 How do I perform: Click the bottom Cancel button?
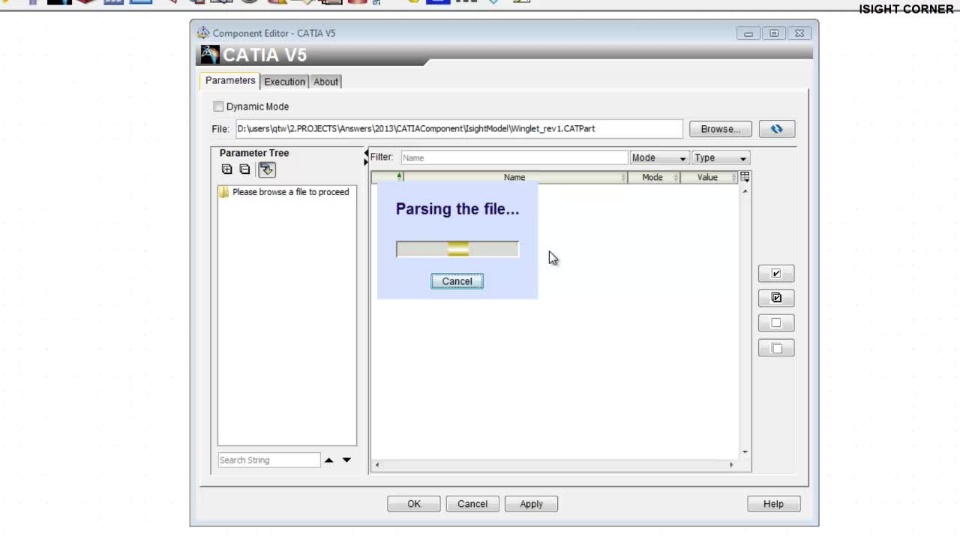coord(472,504)
